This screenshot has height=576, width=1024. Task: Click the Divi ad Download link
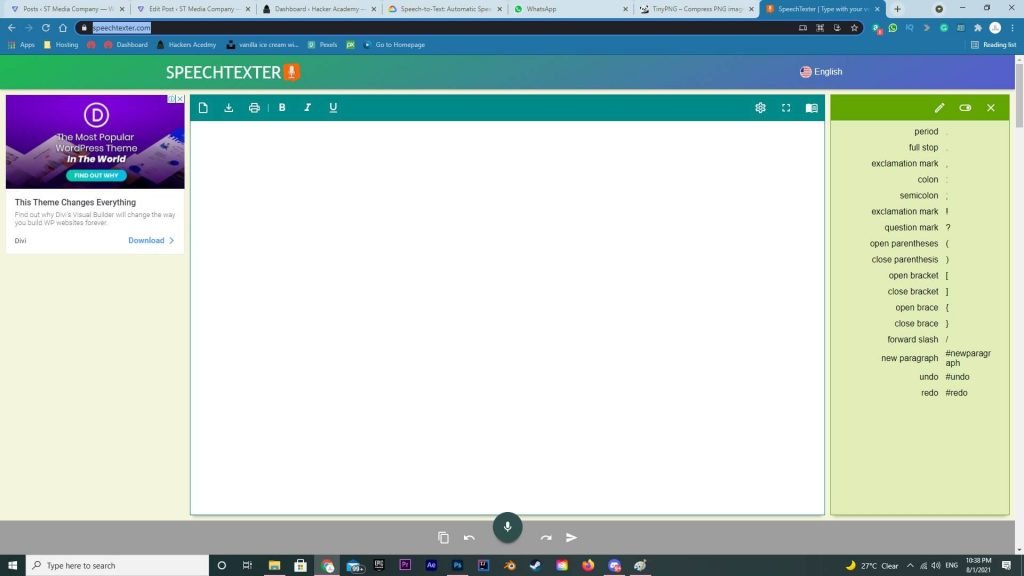tap(151, 240)
